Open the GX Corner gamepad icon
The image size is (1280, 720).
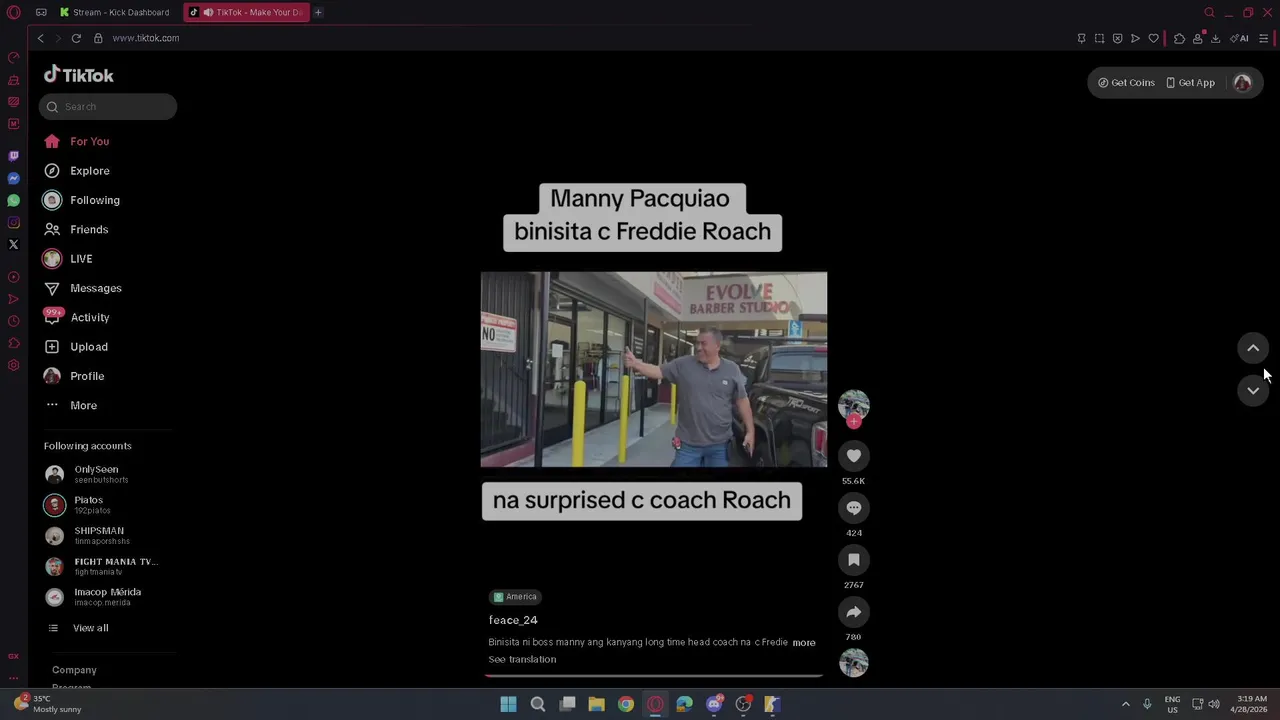(41, 12)
